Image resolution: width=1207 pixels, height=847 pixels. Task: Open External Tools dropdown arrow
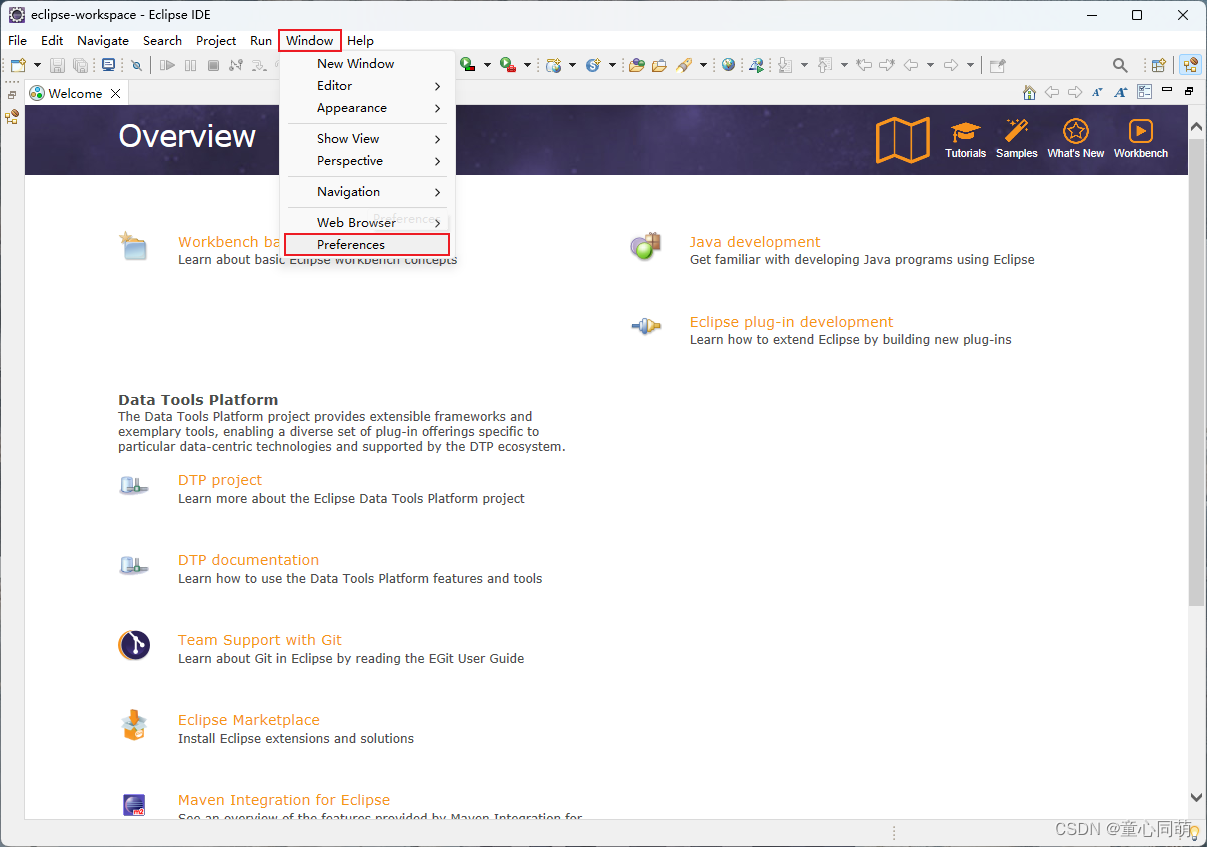(x=527, y=65)
